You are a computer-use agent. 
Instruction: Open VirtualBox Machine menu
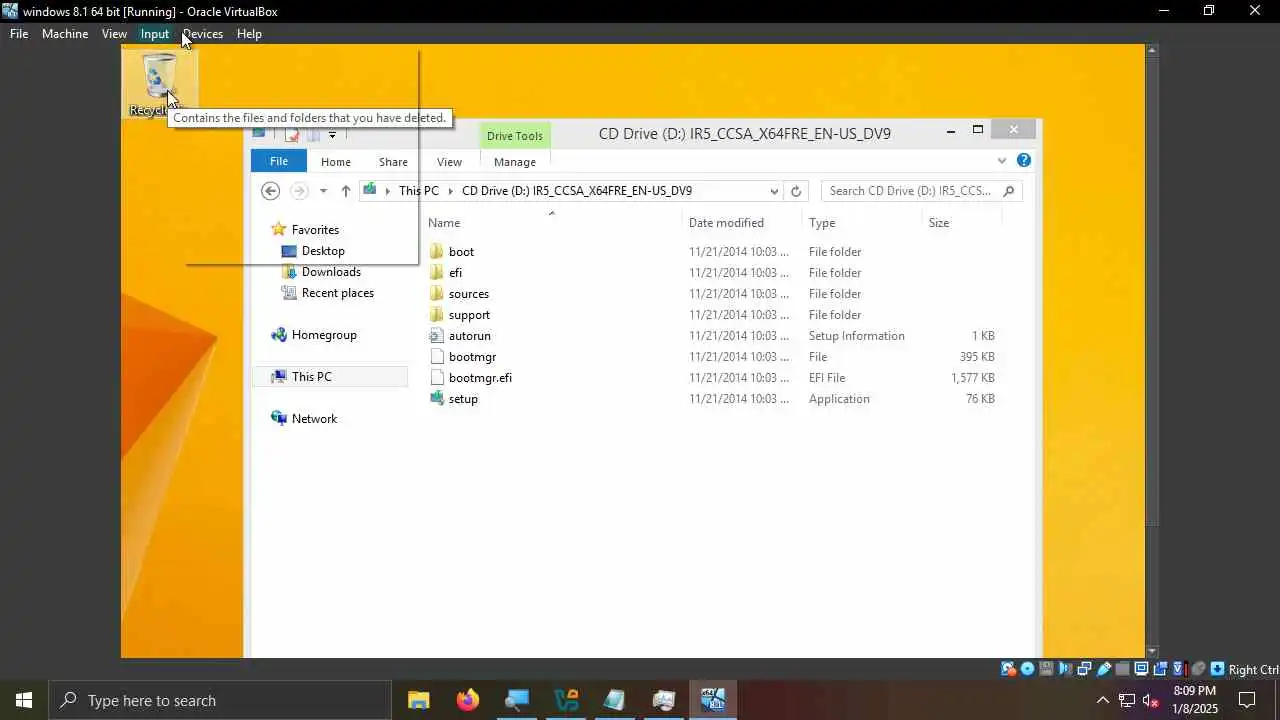65,34
